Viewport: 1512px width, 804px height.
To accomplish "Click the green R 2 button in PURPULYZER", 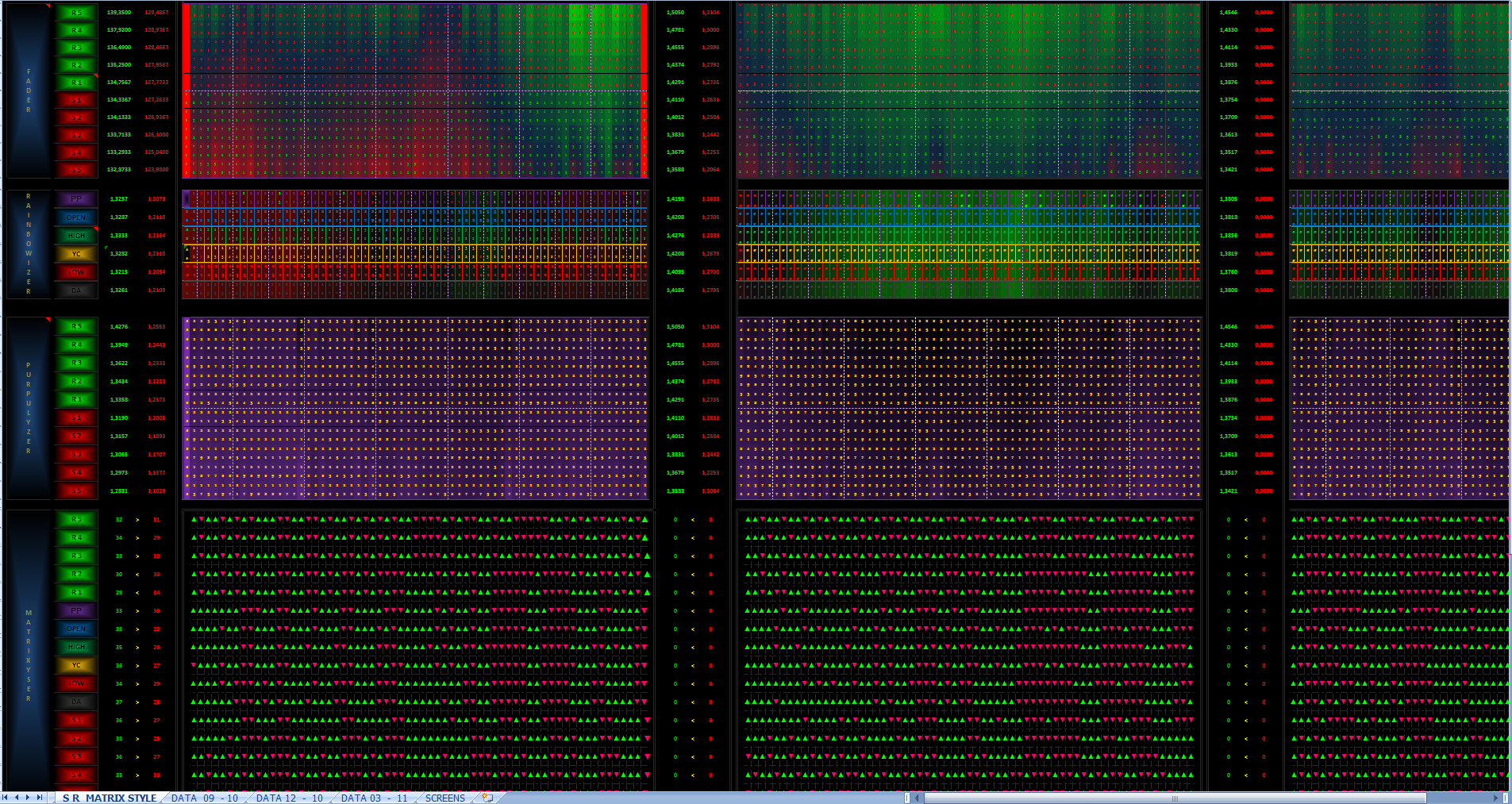I will click(x=76, y=382).
